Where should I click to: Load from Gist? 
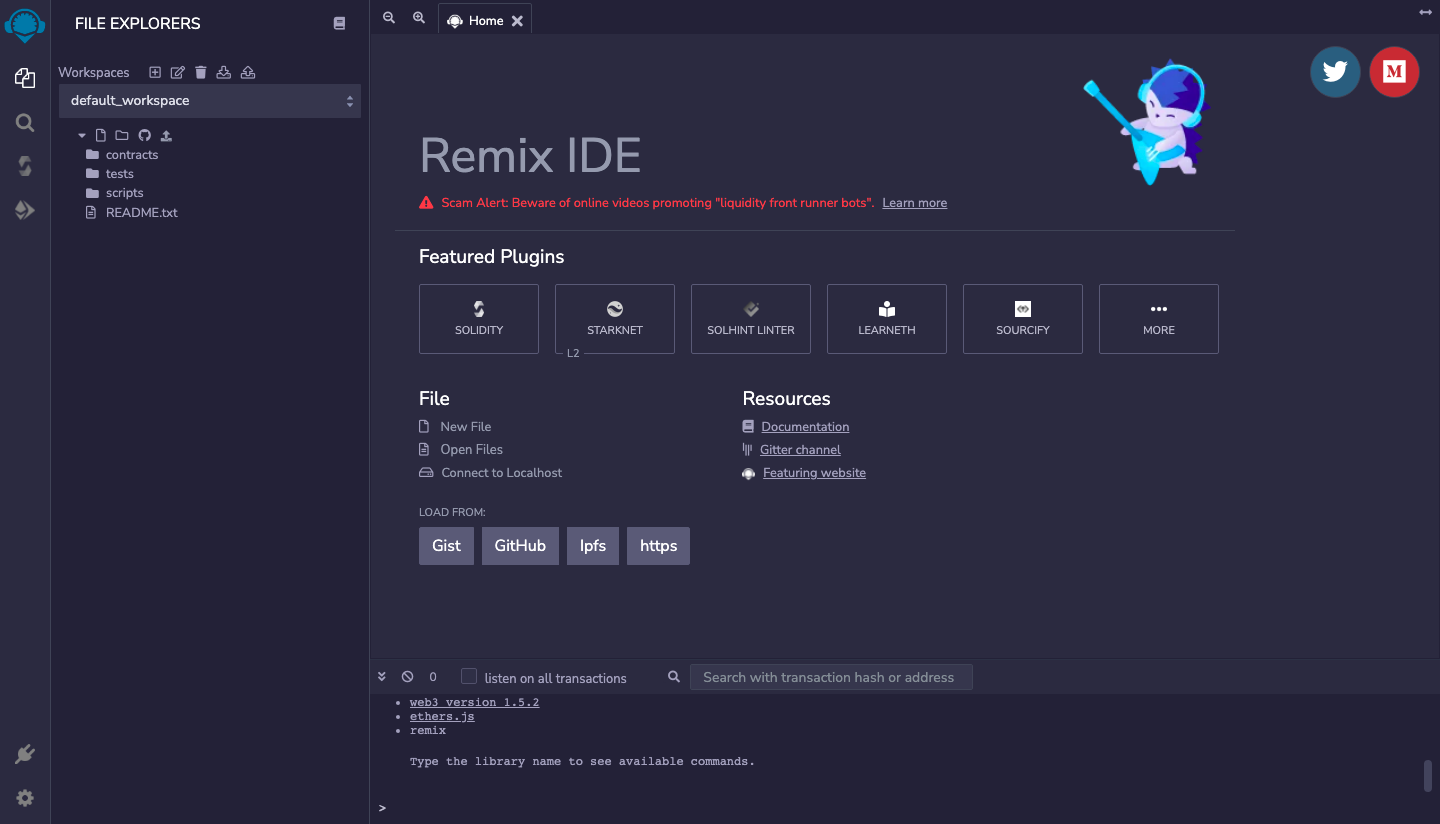pyautogui.click(x=446, y=546)
